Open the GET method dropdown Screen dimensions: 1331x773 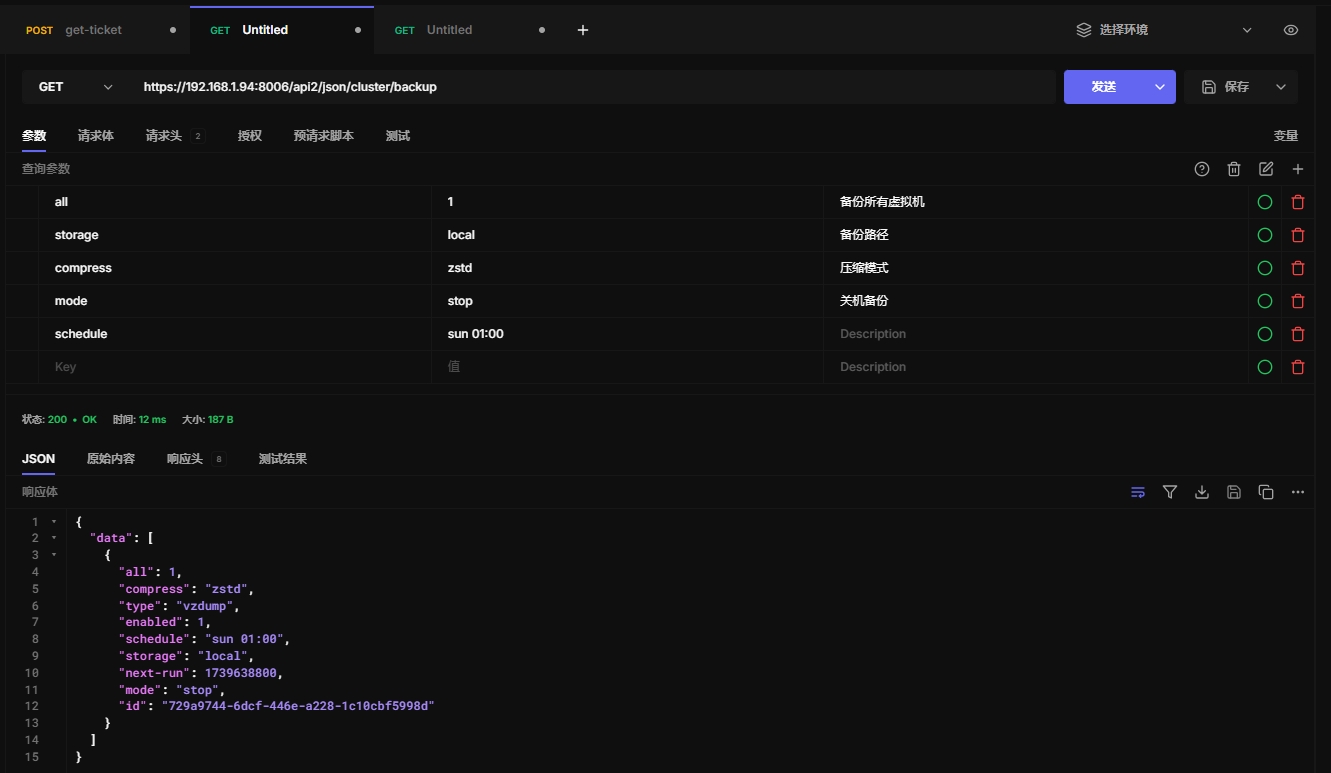click(75, 87)
